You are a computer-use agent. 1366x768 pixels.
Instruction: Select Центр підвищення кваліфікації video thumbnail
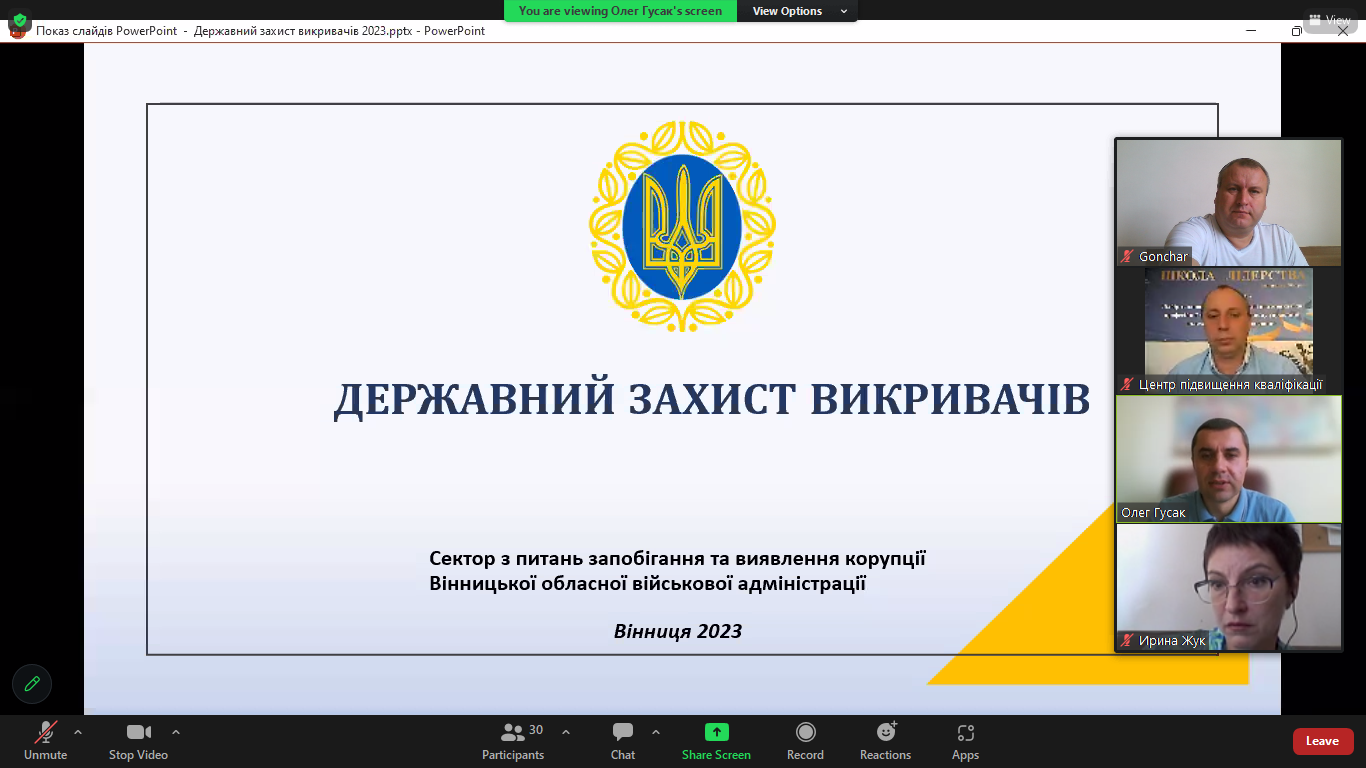tap(1228, 330)
